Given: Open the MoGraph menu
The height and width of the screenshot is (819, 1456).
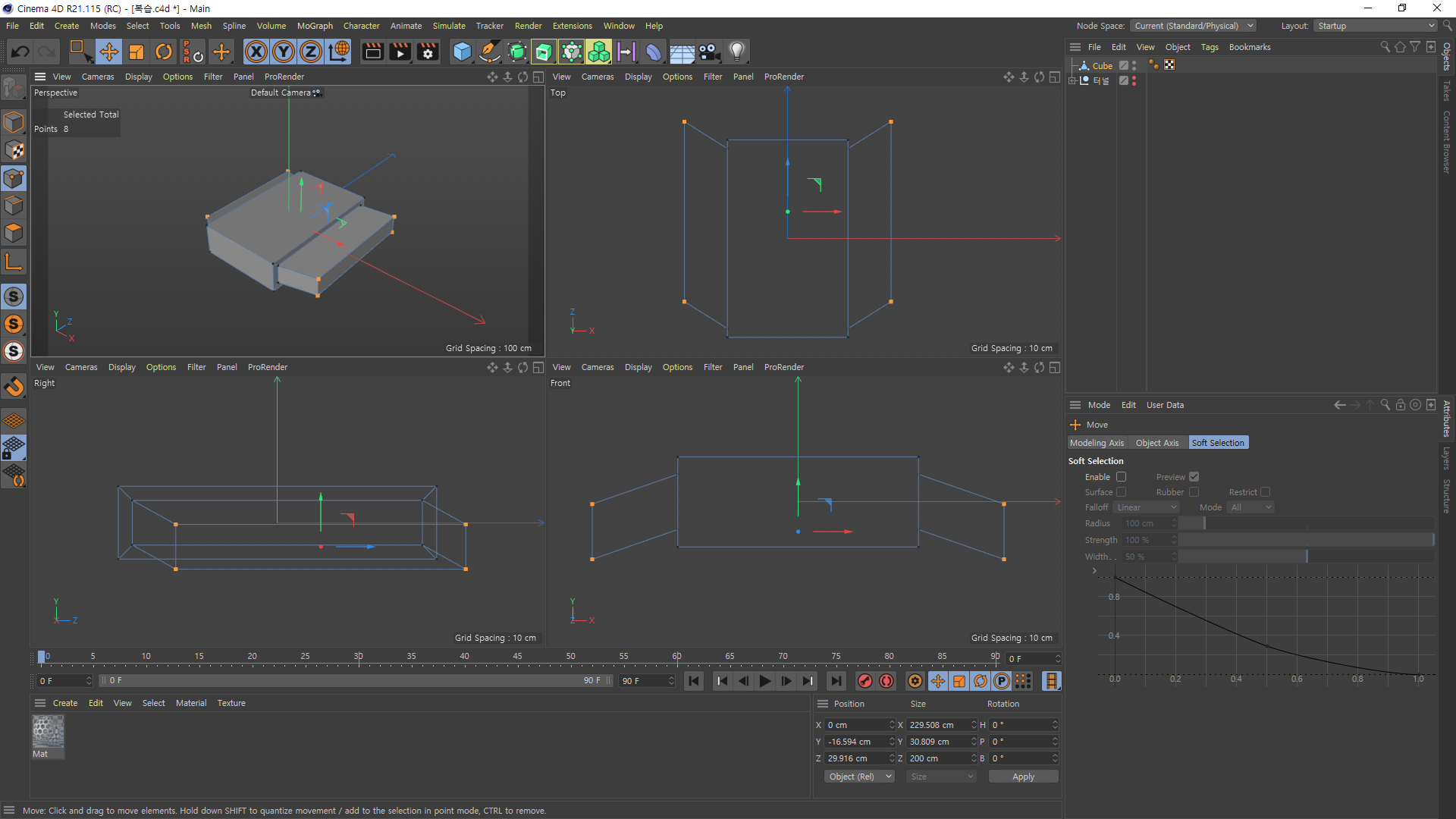Looking at the screenshot, I should (x=315, y=26).
